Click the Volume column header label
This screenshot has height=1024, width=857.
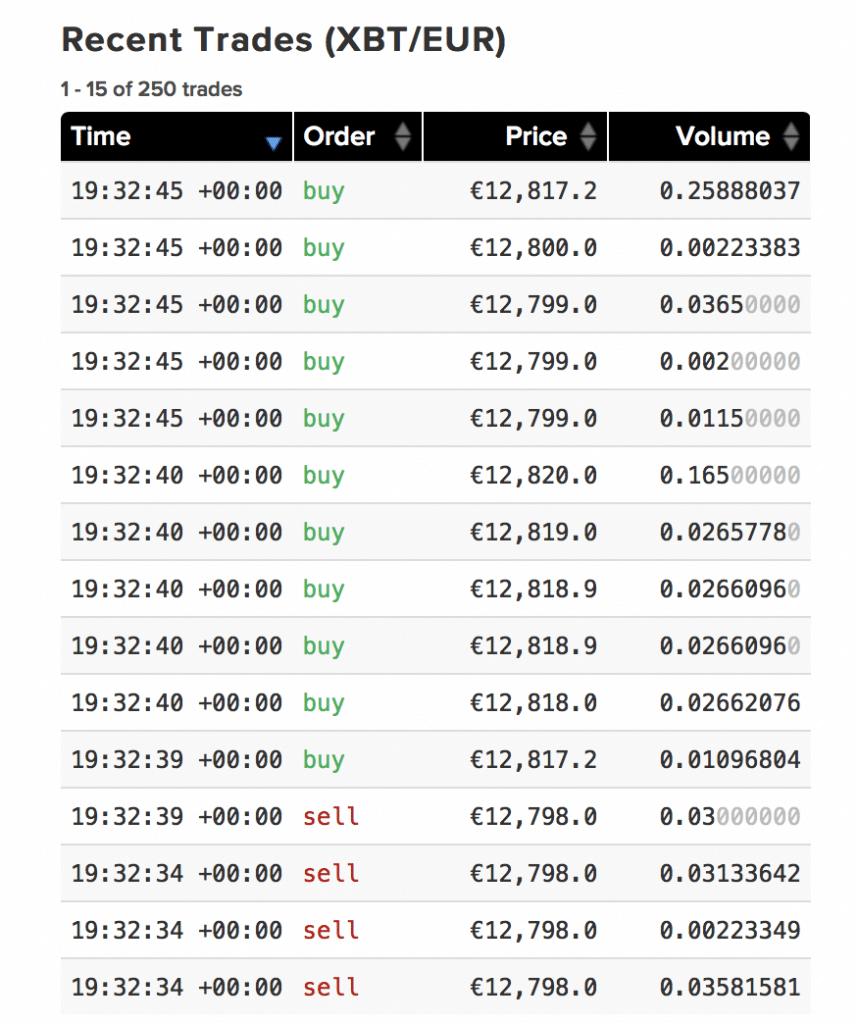click(722, 137)
